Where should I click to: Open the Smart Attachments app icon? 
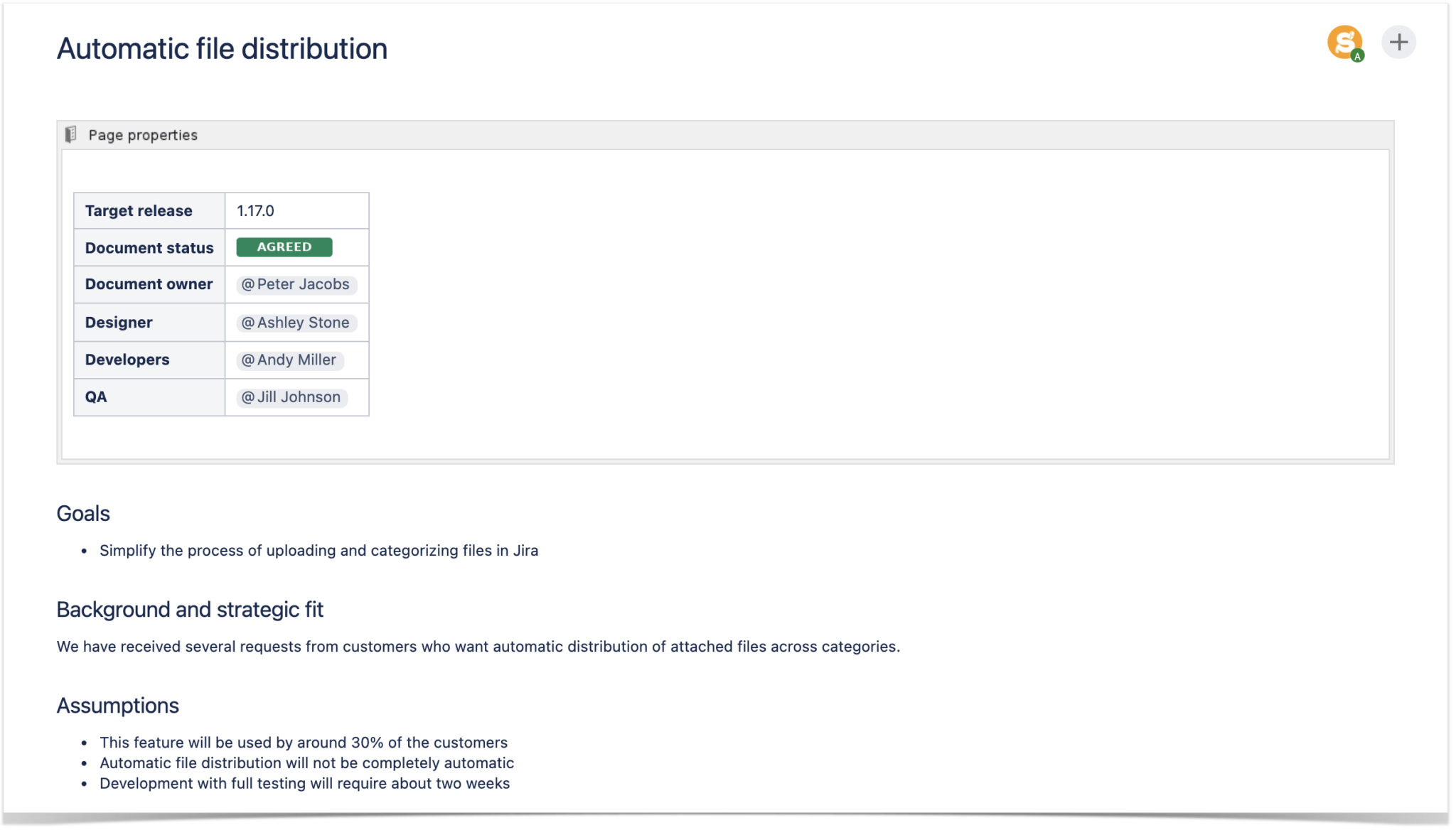click(x=1345, y=43)
